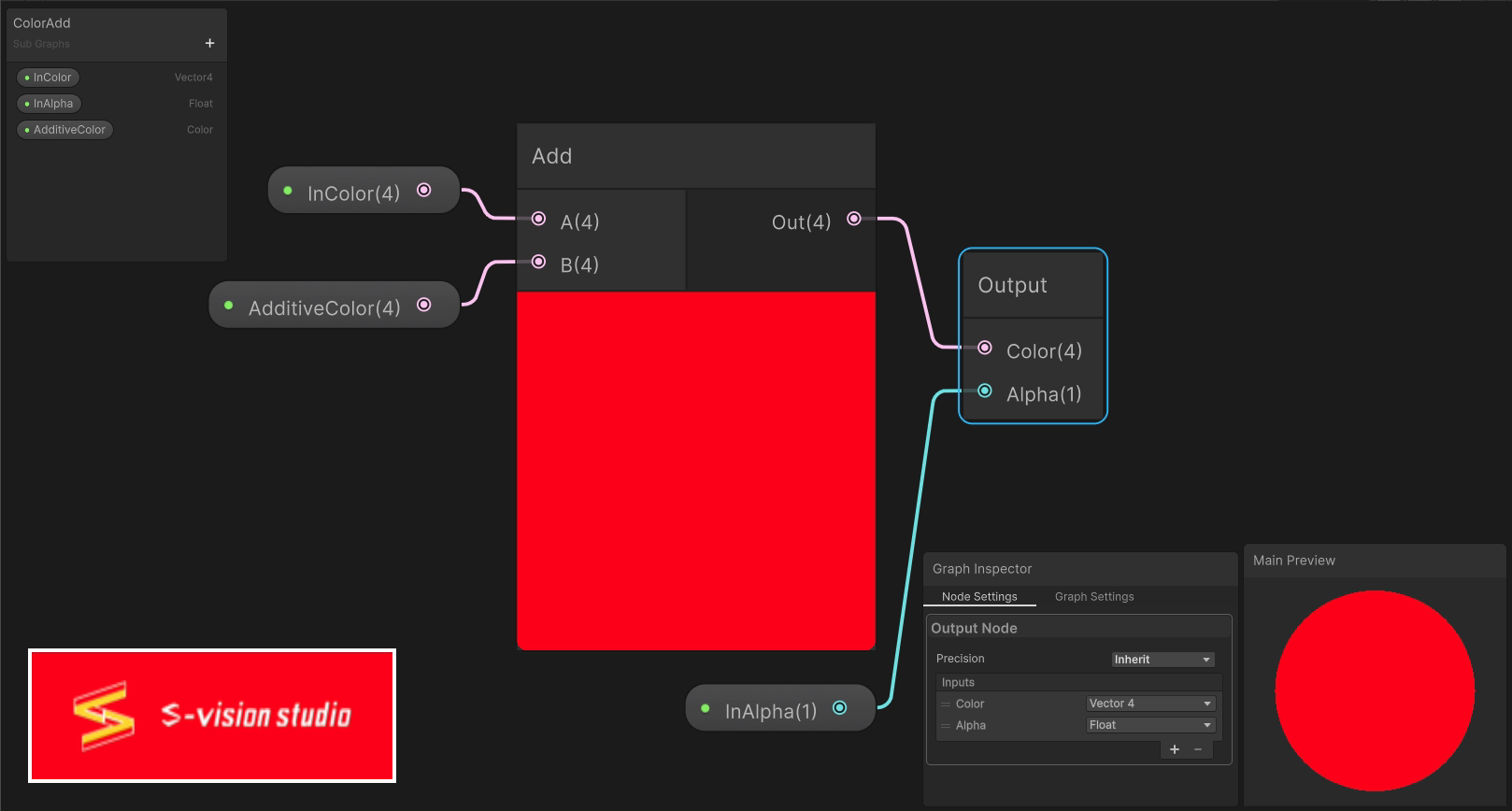
Task: Click the Add node B(4) input port
Action: coord(538,262)
